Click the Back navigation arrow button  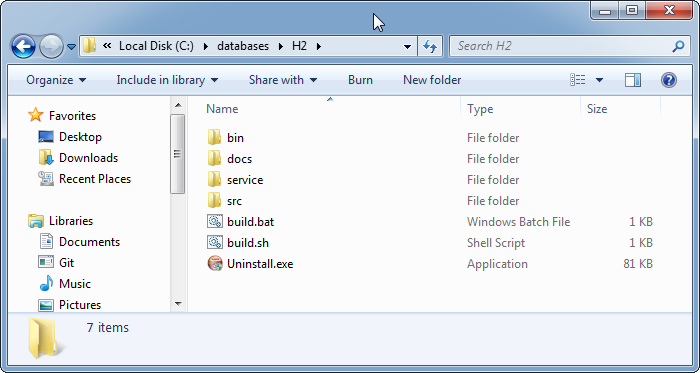(x=23, y=46)
